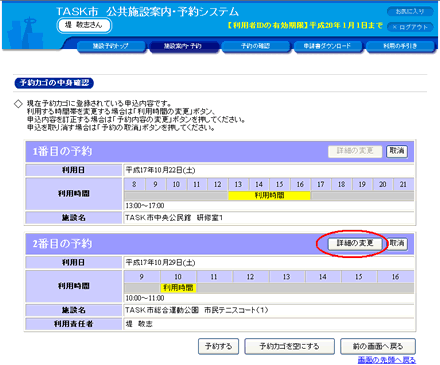Cancel the 1番目の予約 with 取消
Screen dimensions: 440x365
click(397, 151)
